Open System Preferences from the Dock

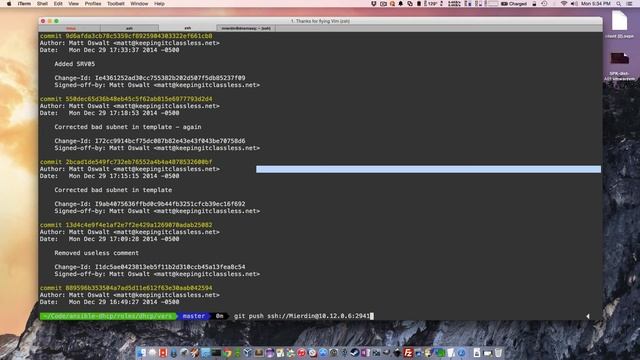click(x=333, y=353)
